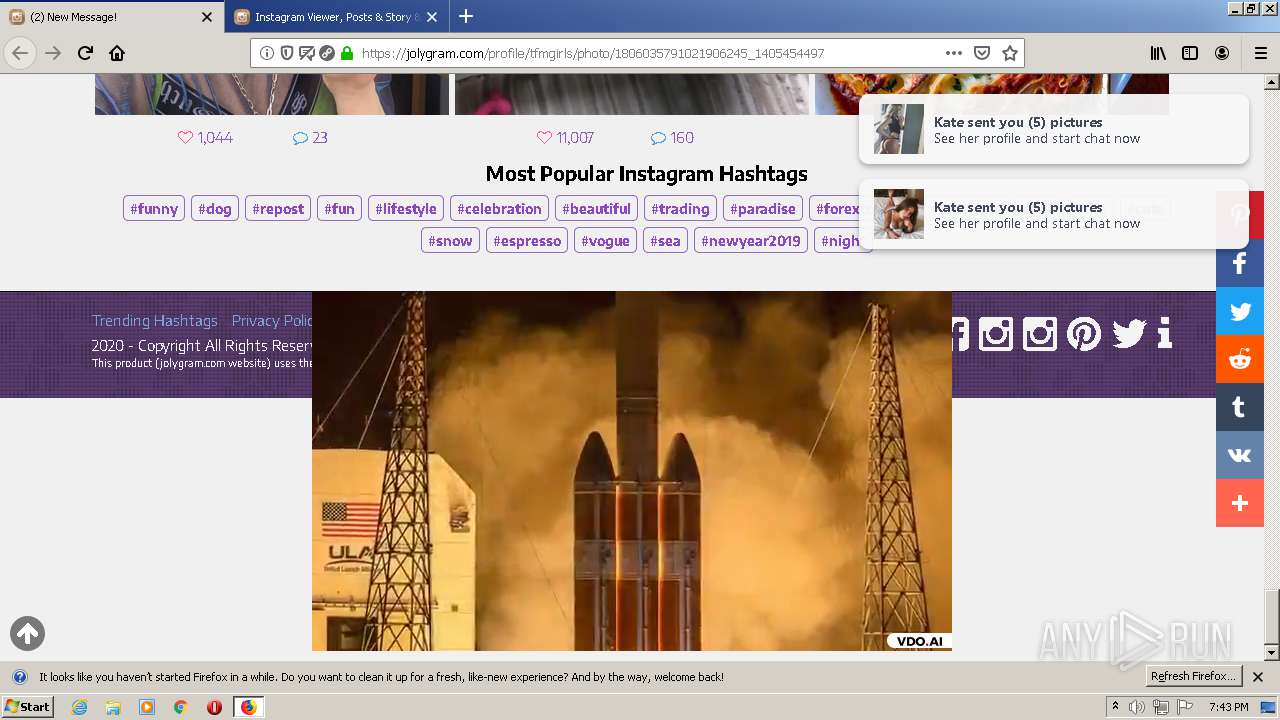Screen dimensions: 1280x720
Task: Show site information icon in address bar
Action: point(266,53)
